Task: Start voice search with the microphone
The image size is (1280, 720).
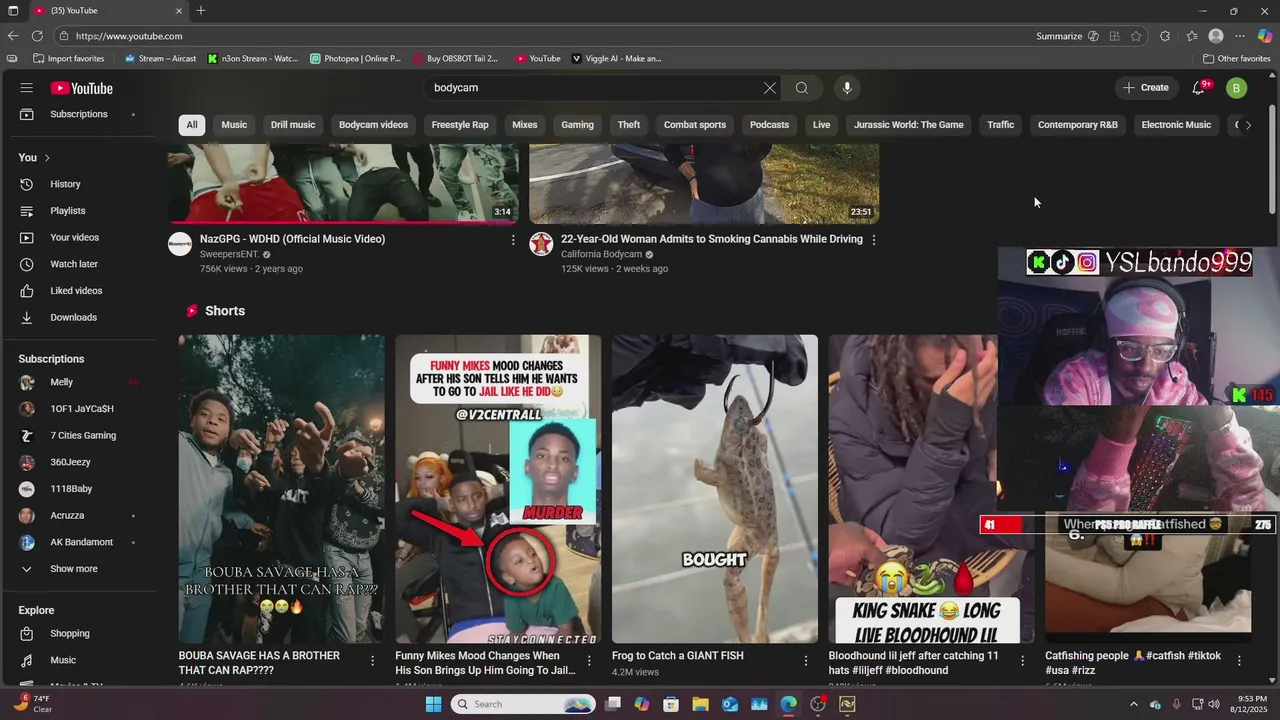Action: [847, 88]
